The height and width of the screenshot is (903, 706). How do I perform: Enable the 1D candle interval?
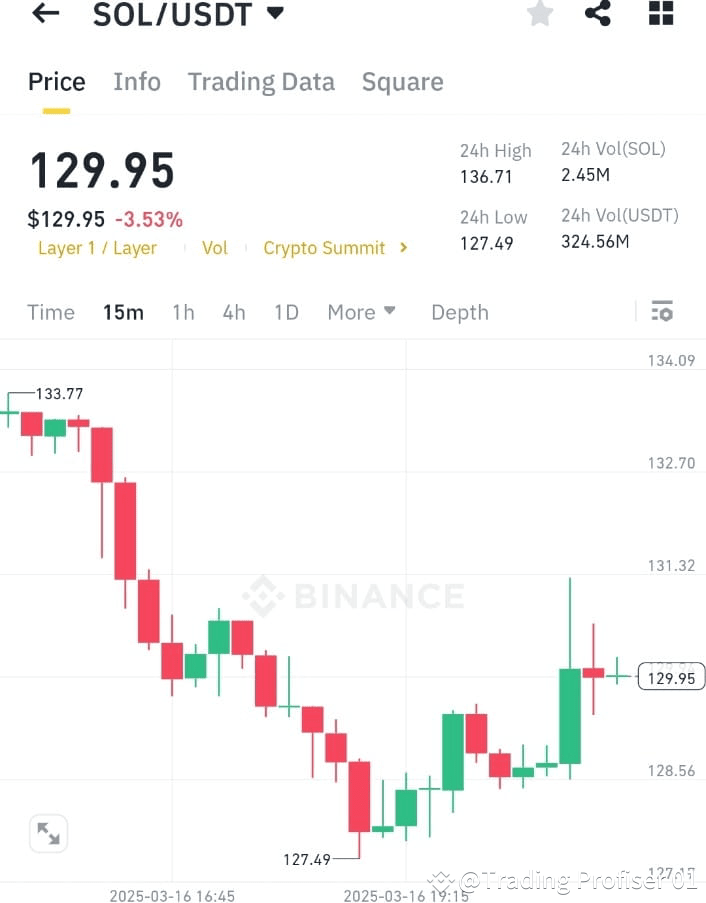point(286,312)
